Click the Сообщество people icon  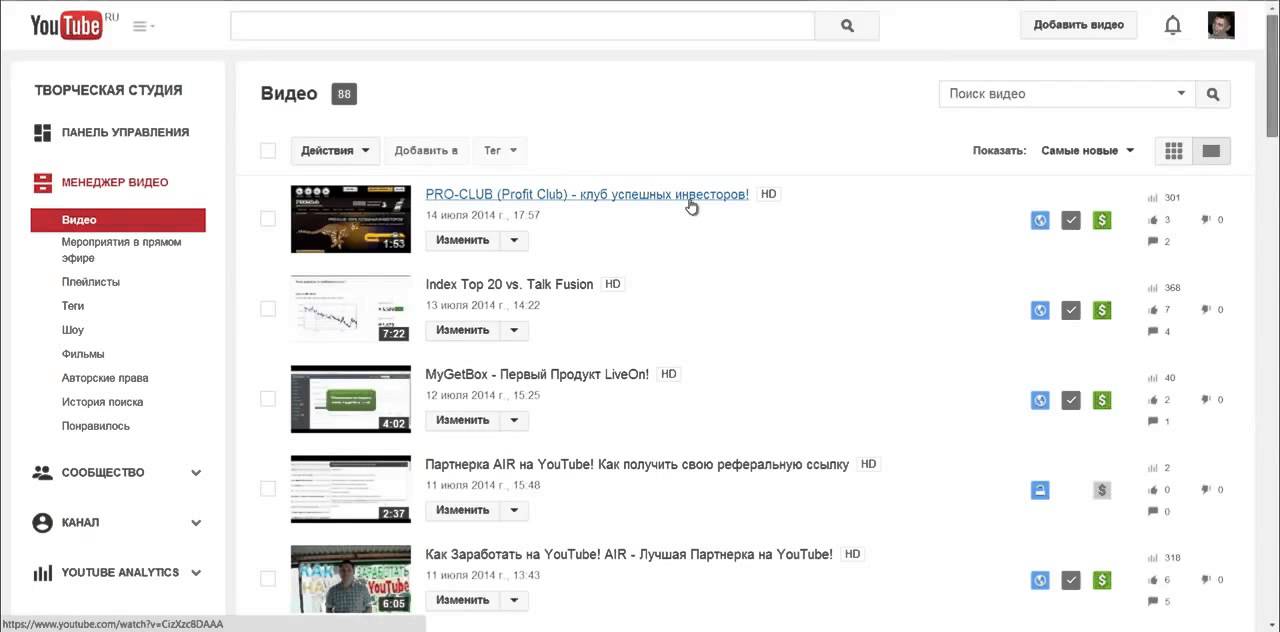(x=42, y=473)
